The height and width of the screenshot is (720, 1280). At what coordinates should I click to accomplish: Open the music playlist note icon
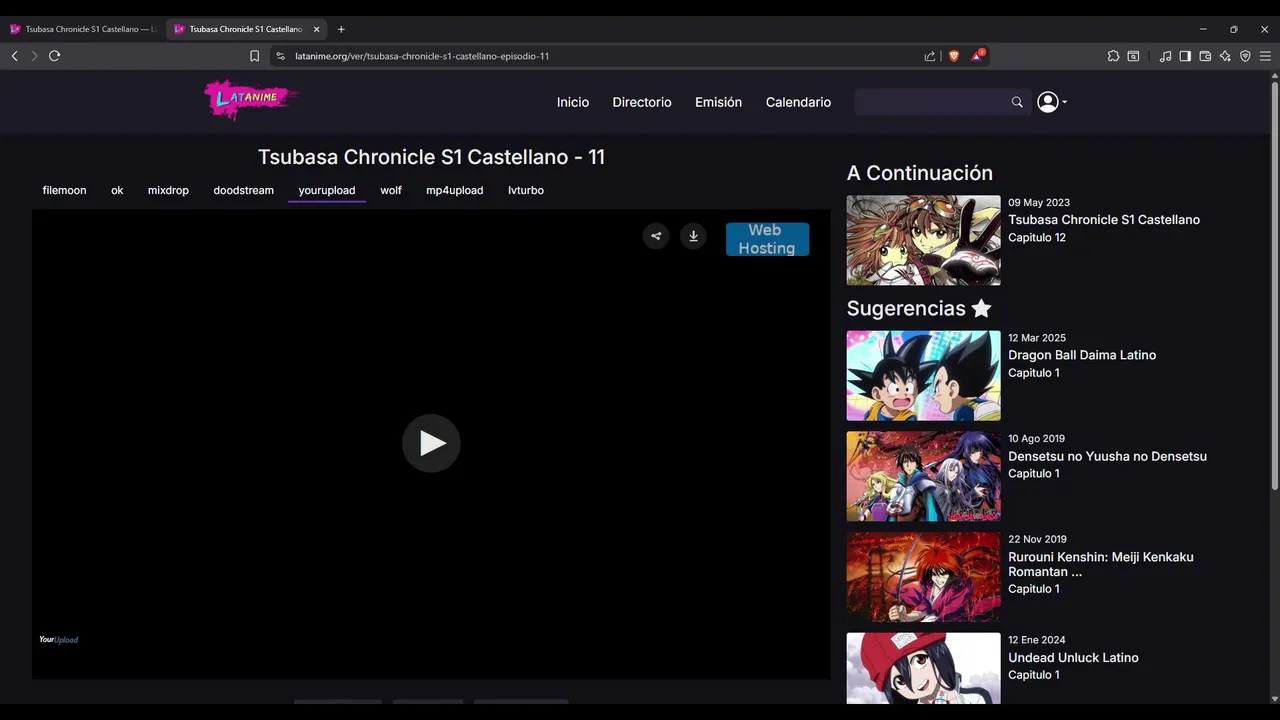coord(1165,56)
